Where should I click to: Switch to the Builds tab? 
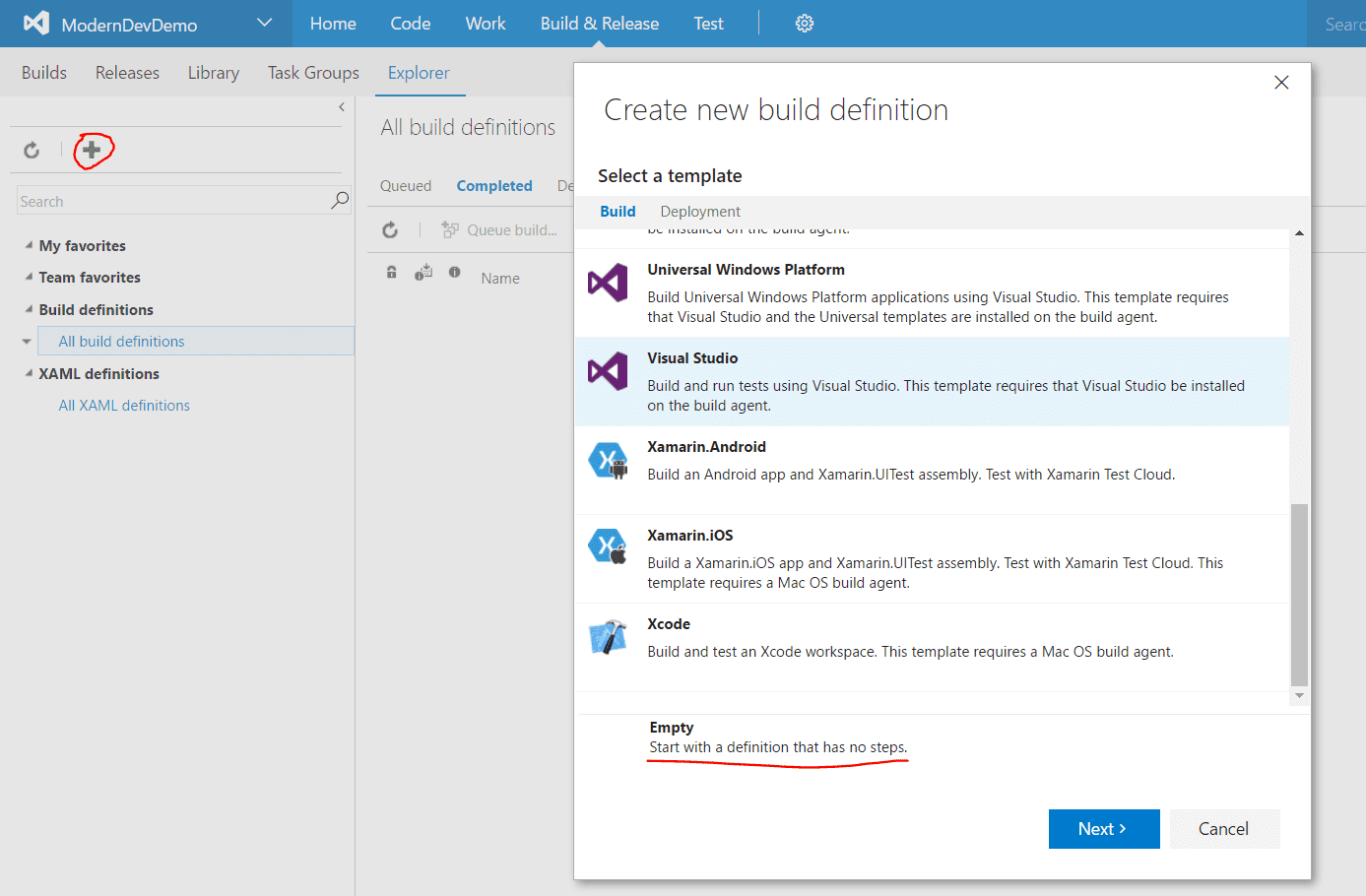(x=44, y=73)
